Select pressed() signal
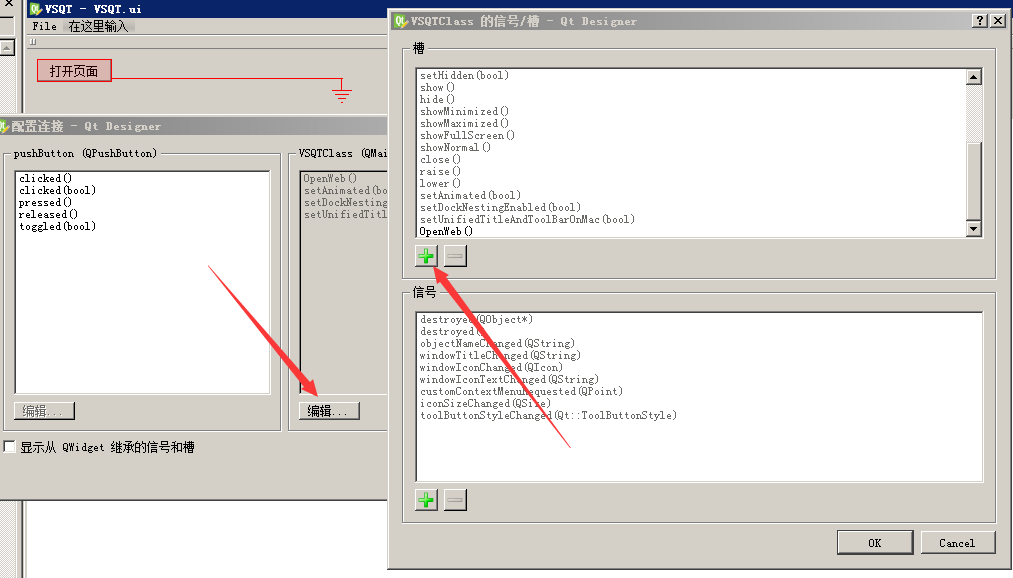The width and height of the screenshot is (1013, 578). (45, 203)
